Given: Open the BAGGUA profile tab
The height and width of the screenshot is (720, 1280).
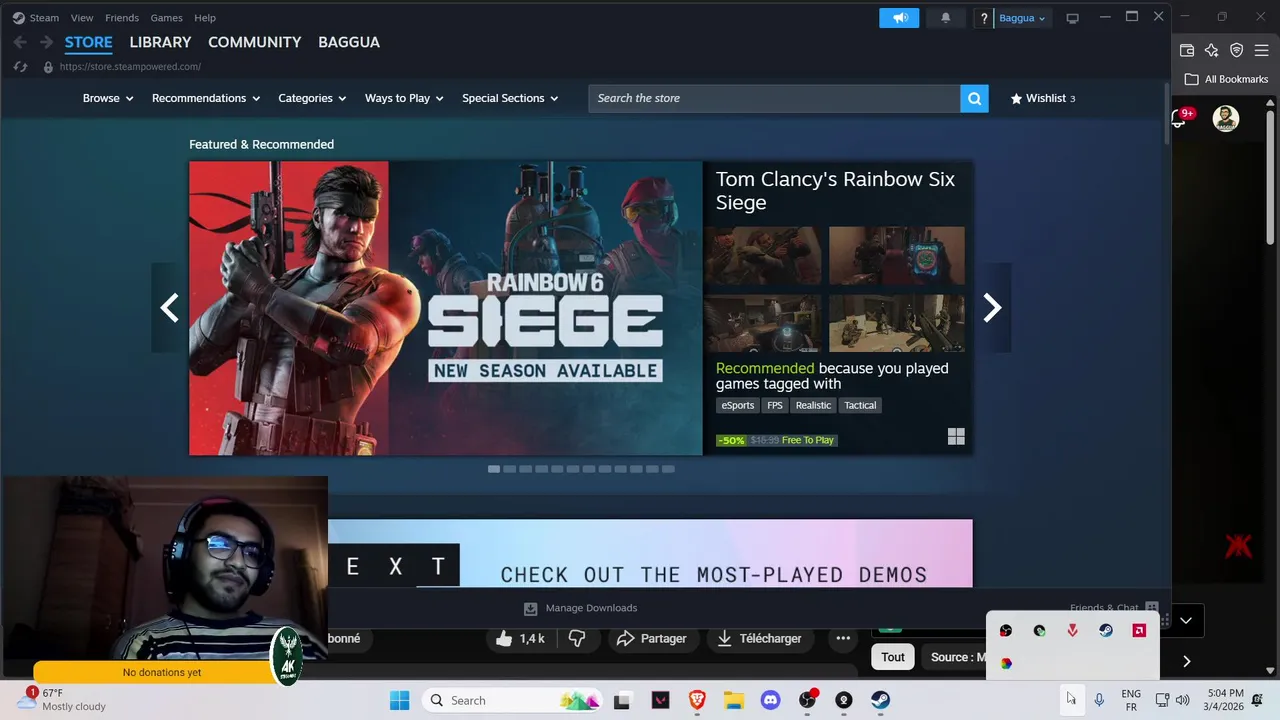Looking at the screenshot, I should [349, 42].
